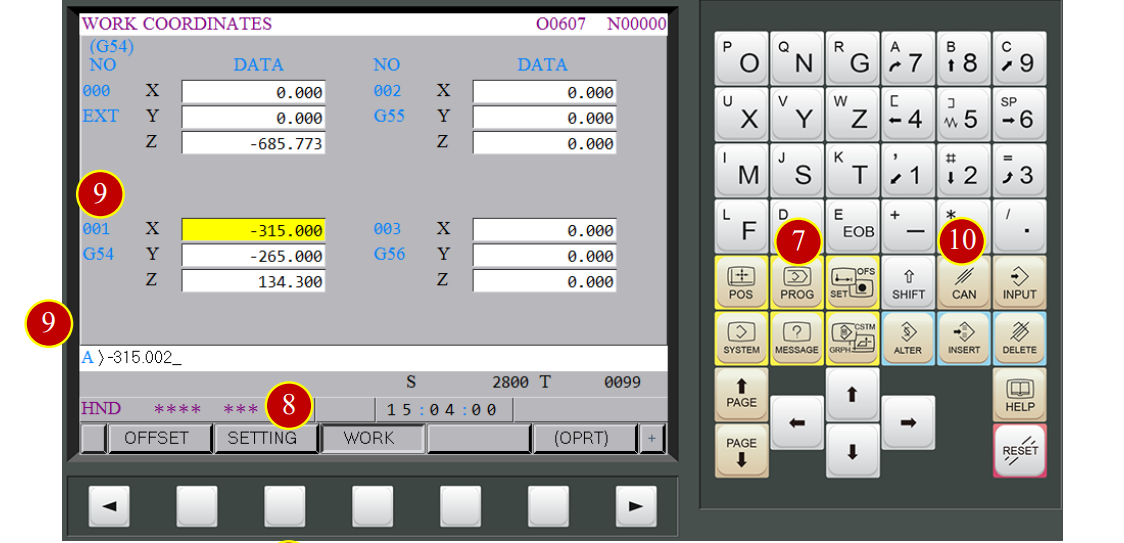Move cursor with the down arrow key
This screenshot has width=1124, height=543.
tap(852, 450)
